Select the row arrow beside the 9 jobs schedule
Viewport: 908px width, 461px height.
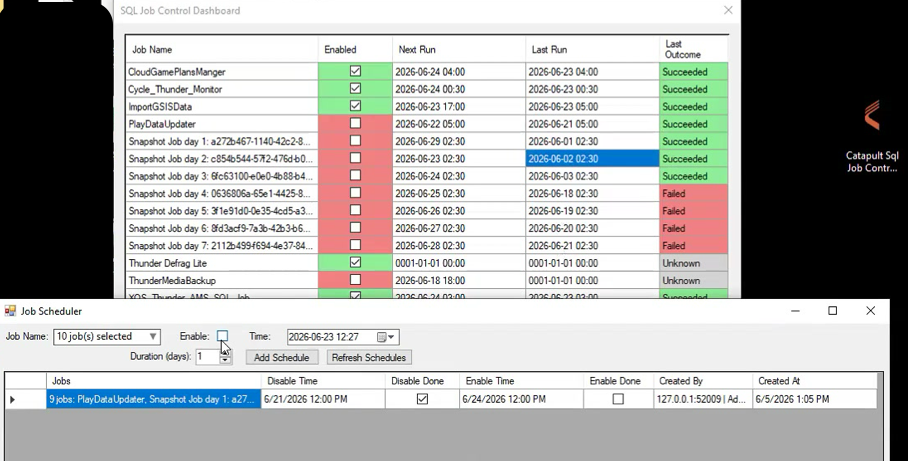(x=13, y=399)
